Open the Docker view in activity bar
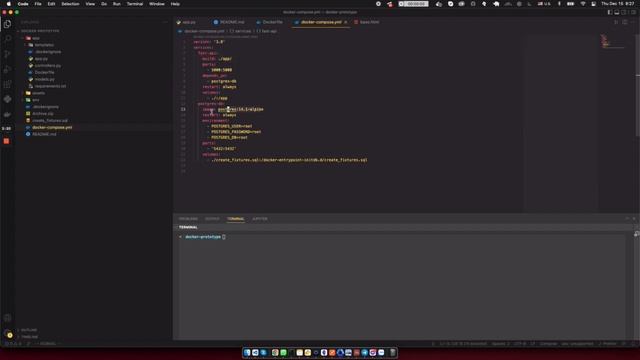Viewport: 640px width, 360px height. tap(7, 115)
